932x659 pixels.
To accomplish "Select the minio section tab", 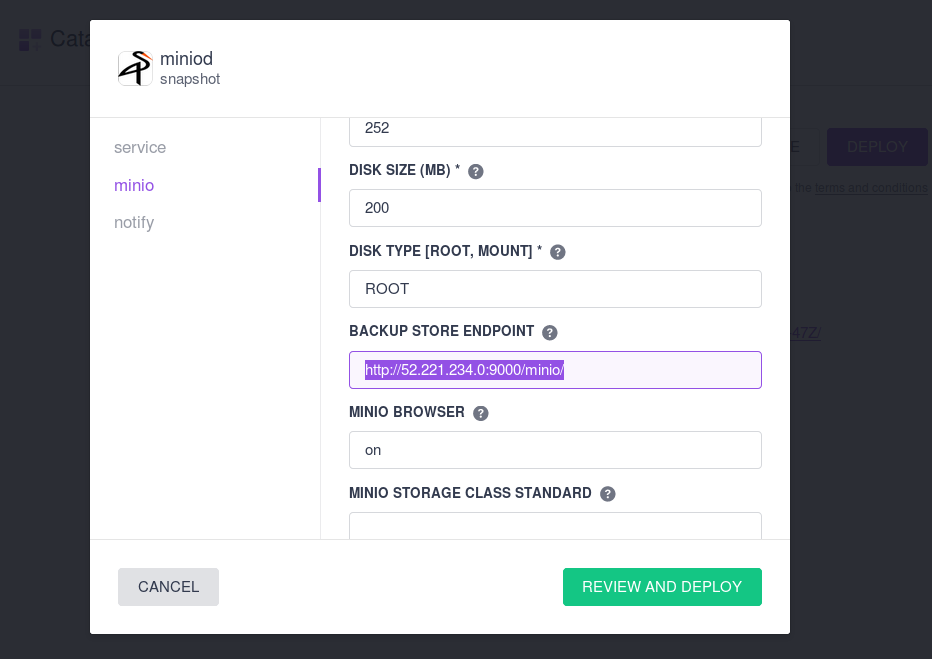I will click(x=134, y=185).
